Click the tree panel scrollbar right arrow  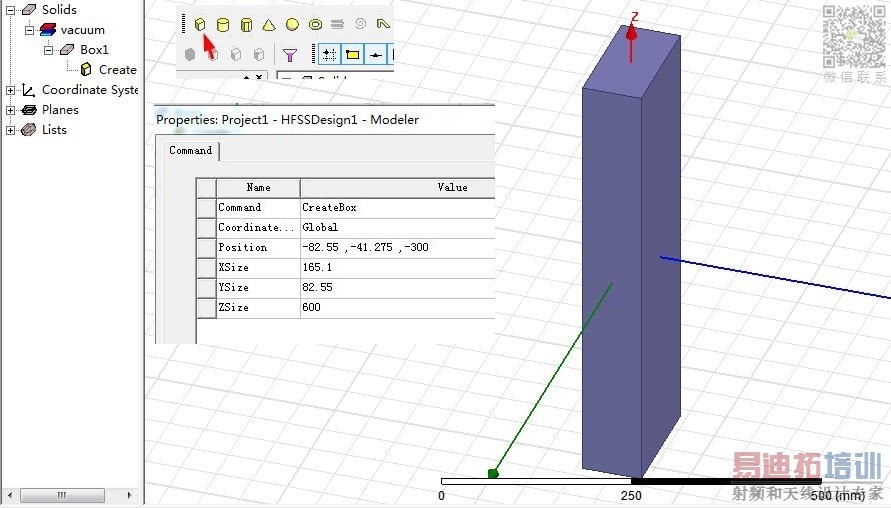(130, 495)
